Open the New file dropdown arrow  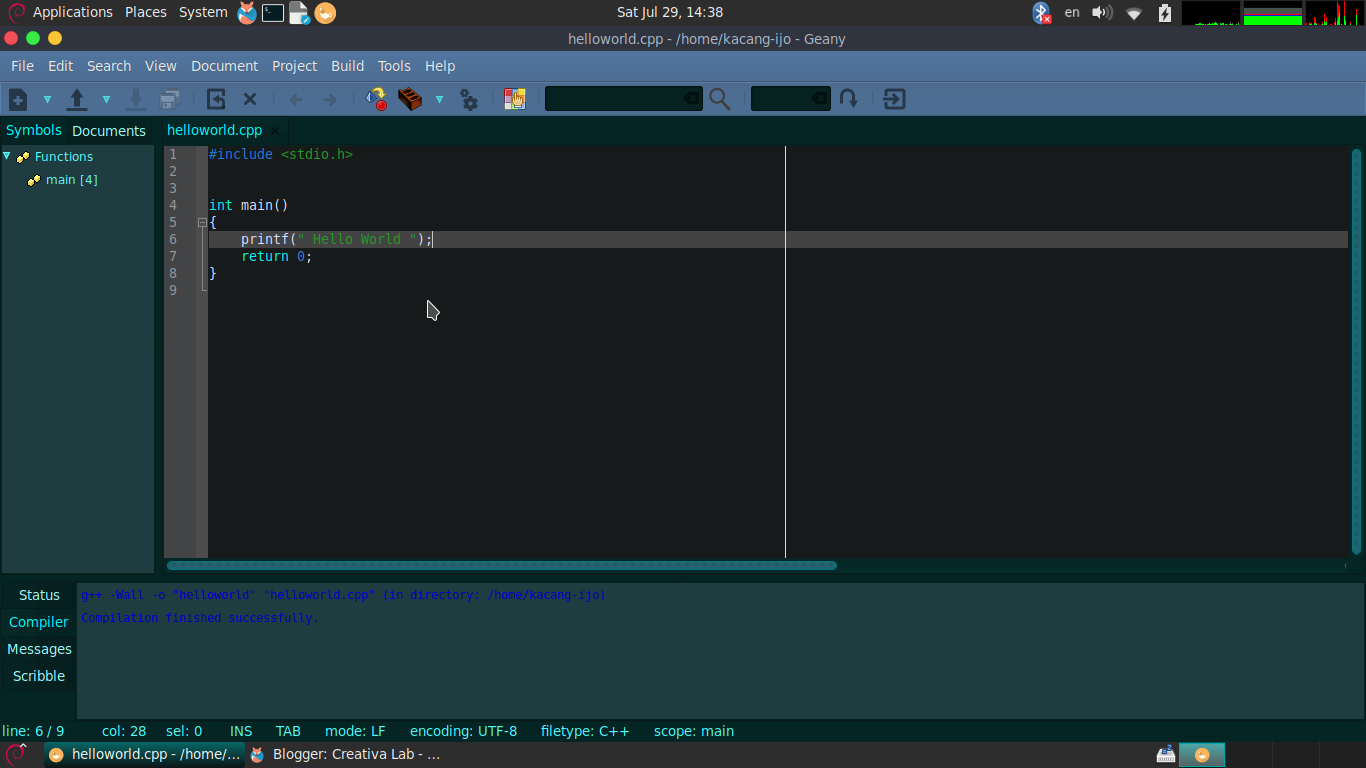[47, 99]
